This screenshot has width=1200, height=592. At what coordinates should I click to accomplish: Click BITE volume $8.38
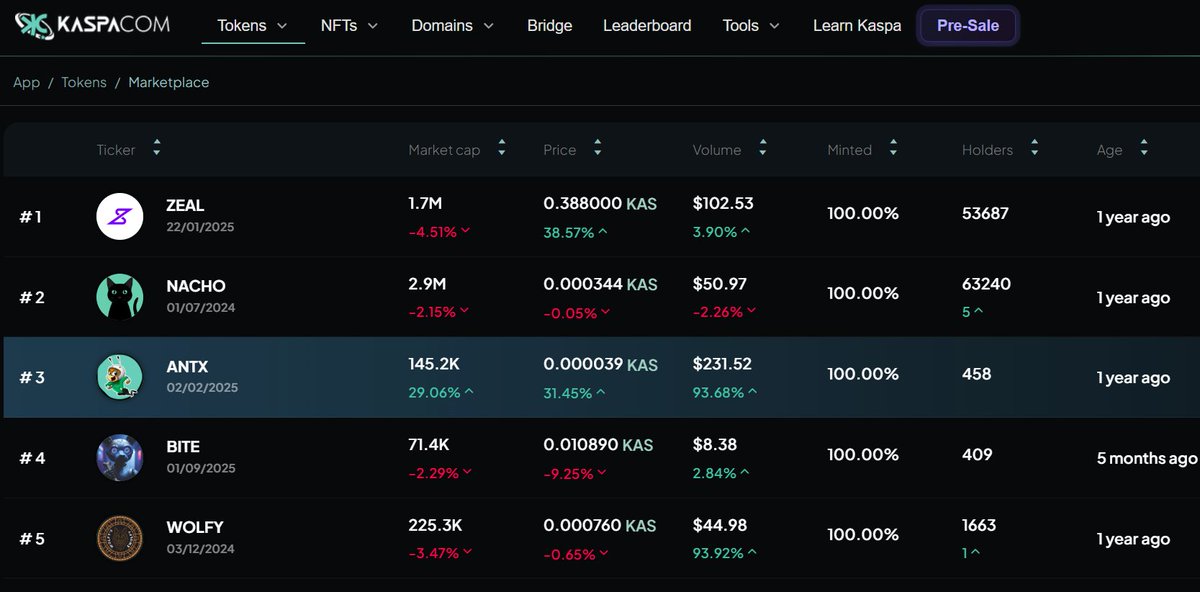(715, 445)
